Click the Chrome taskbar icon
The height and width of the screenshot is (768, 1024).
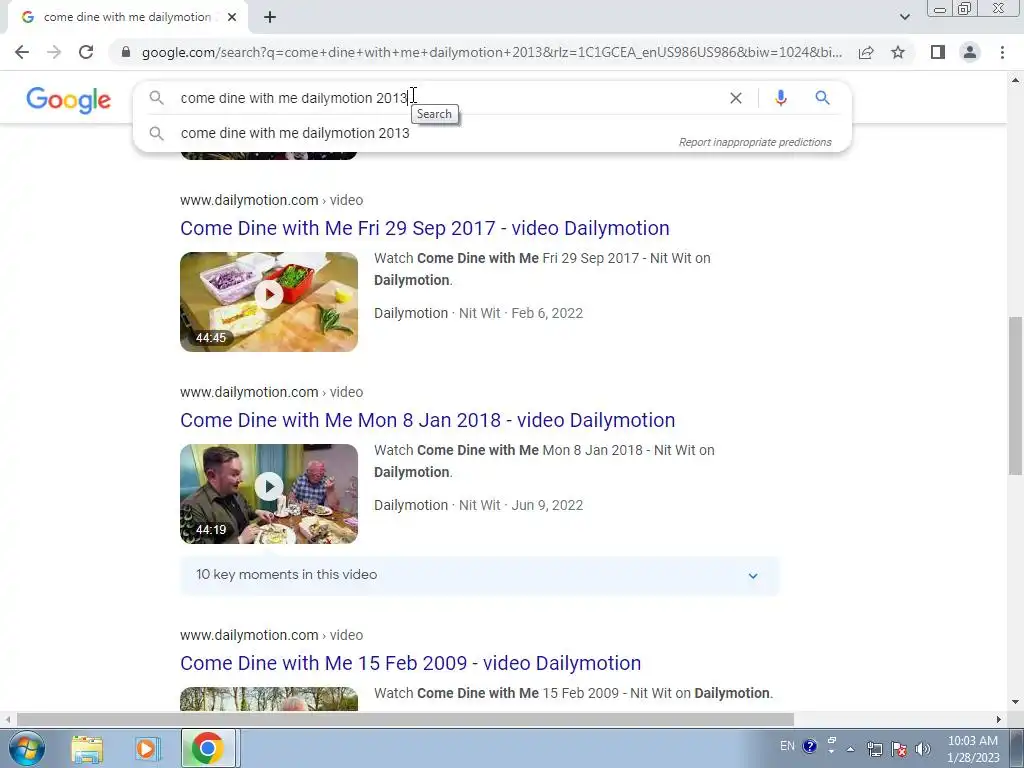(x=208, y=748)
